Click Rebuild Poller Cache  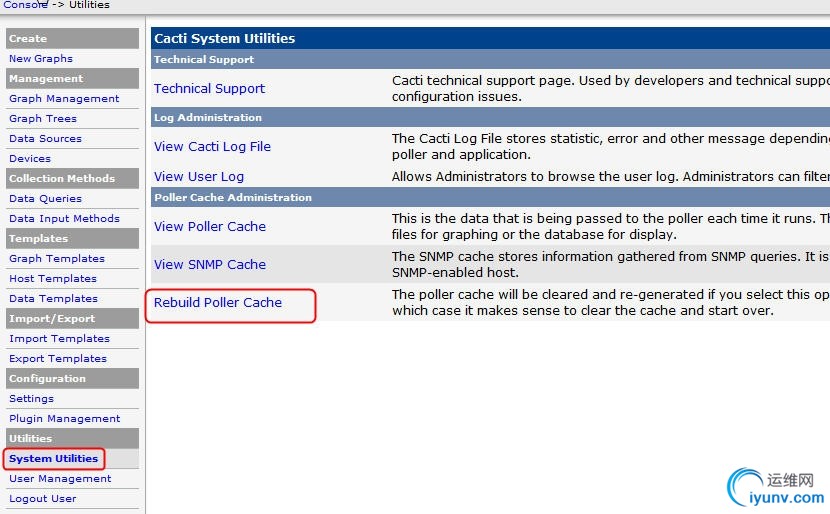pos(218,302)
